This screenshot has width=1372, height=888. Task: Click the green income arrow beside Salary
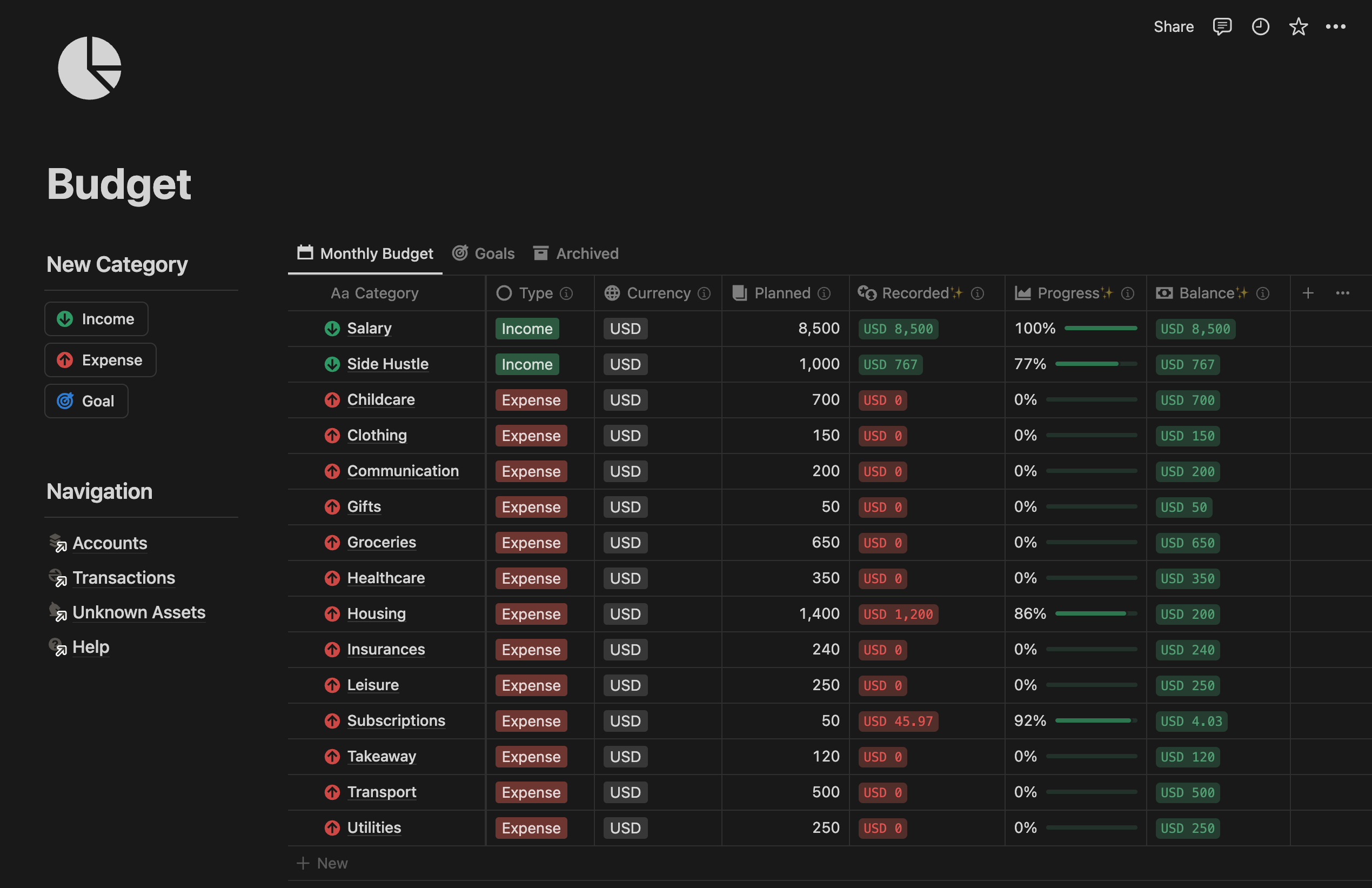coord(332,329)
